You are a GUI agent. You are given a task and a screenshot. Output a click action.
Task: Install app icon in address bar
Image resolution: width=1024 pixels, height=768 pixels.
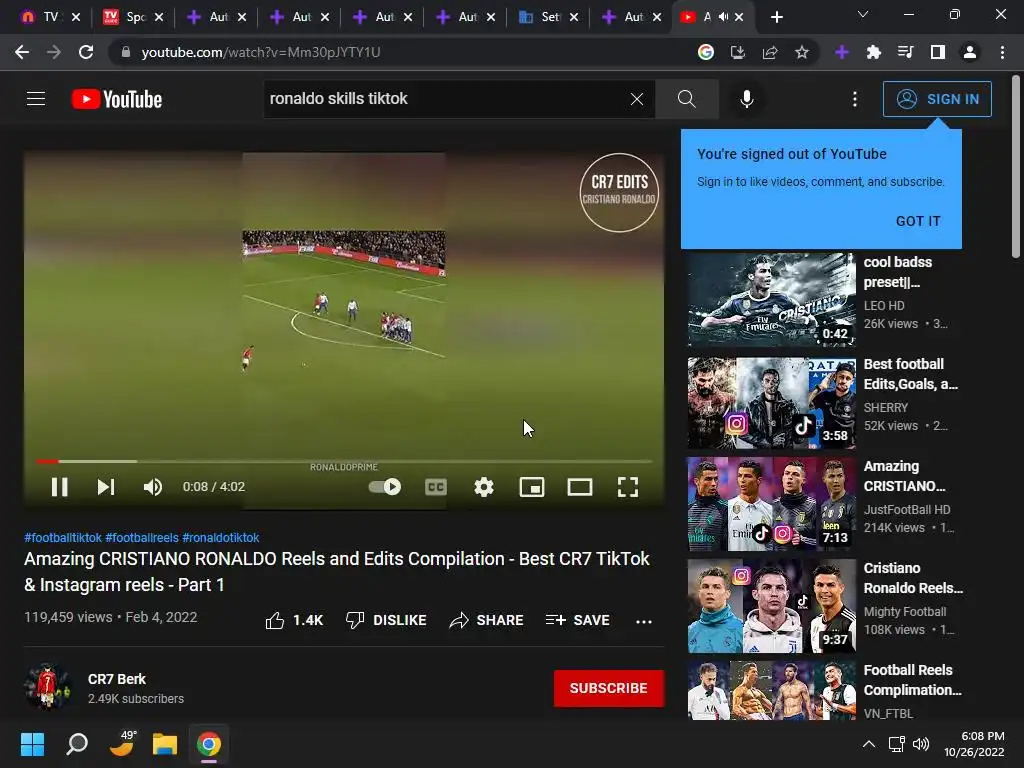[x=737, y=52]
